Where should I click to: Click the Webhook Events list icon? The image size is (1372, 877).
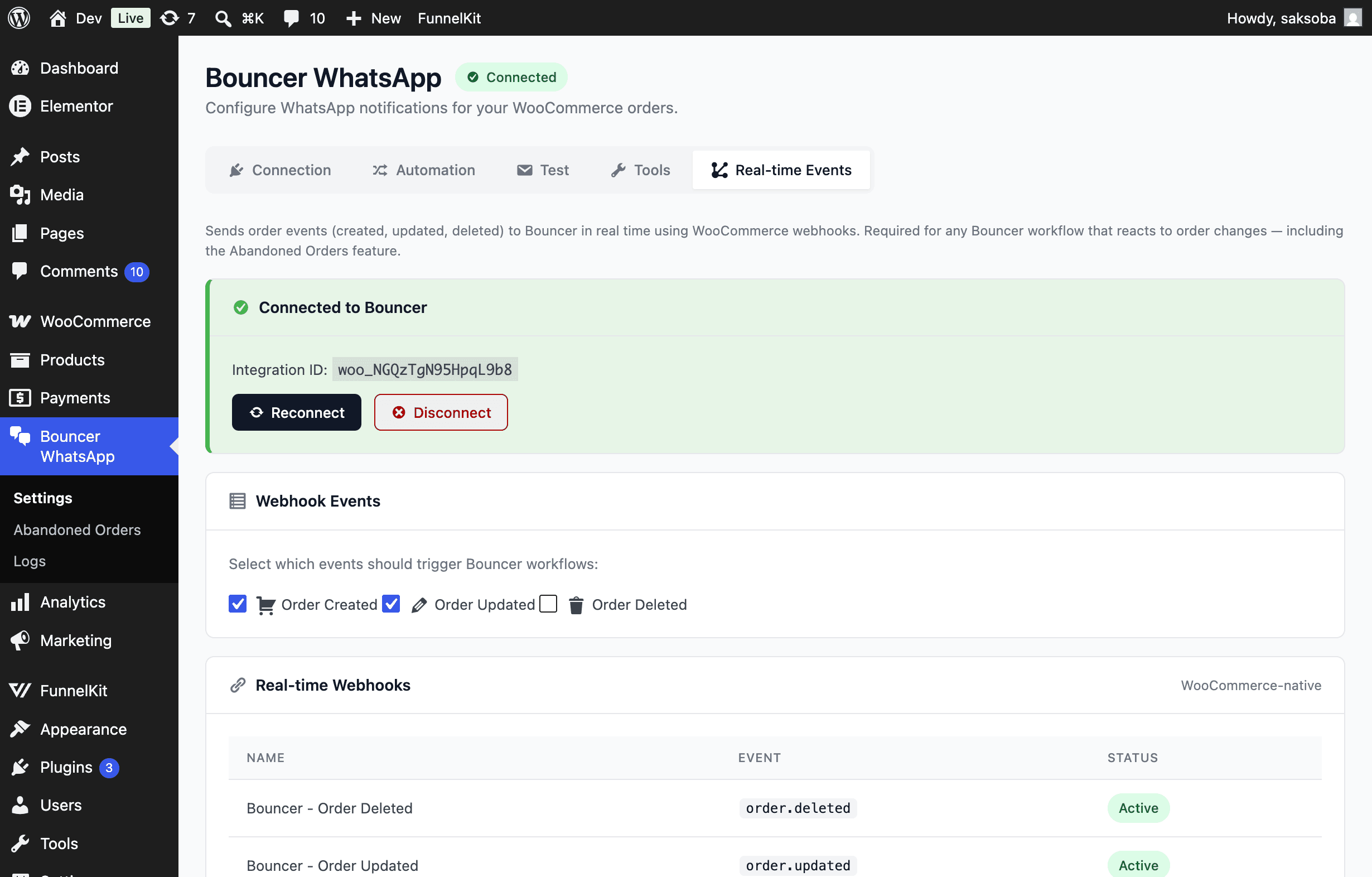[x=238, y=501]
